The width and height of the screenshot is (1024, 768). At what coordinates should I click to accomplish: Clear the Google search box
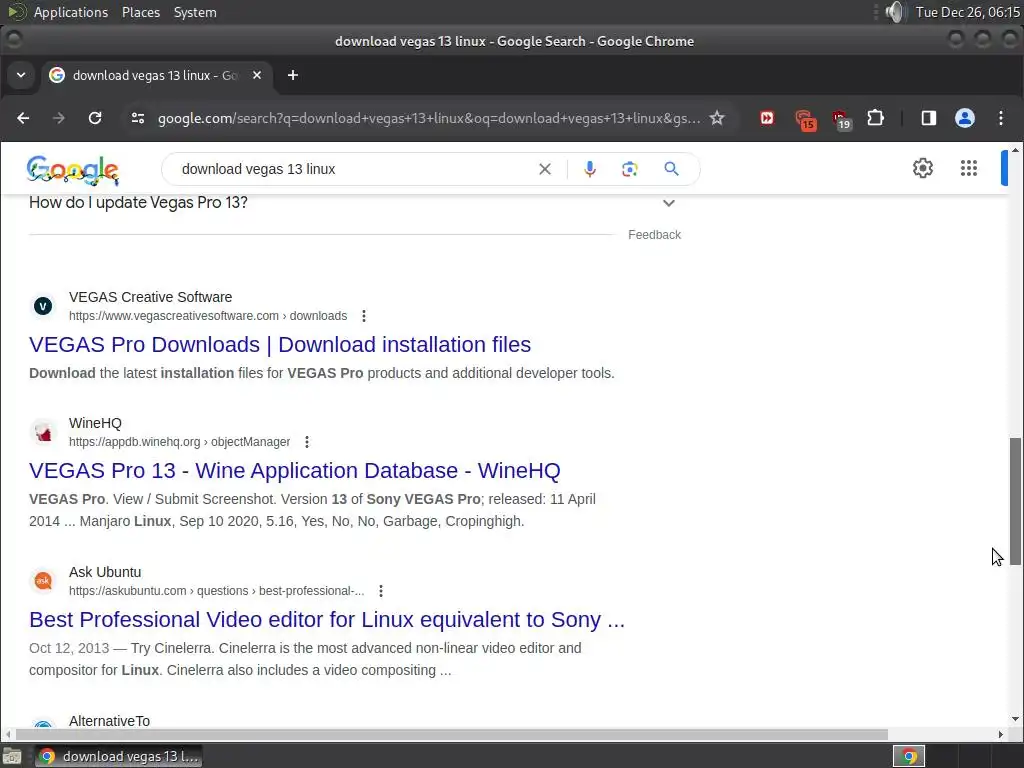coord(545,169)
